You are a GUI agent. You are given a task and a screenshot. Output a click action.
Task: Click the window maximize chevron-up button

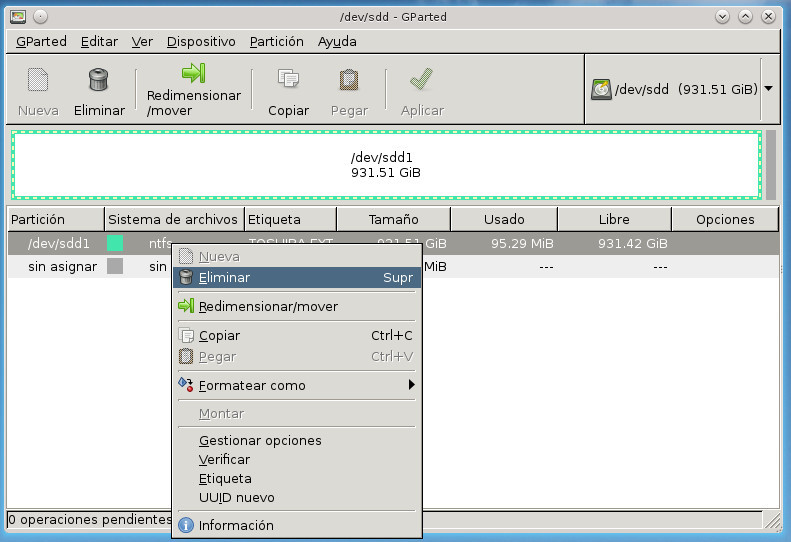(x=745, y=17)
